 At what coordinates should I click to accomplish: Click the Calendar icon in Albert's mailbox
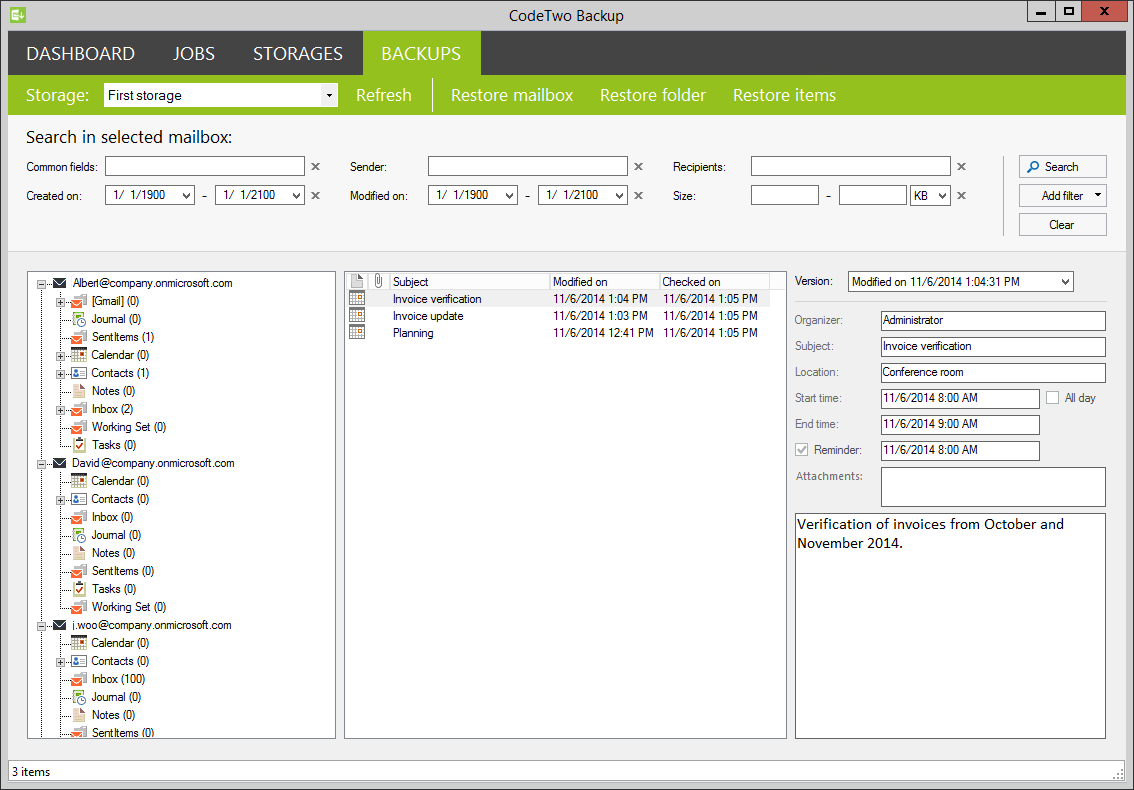tap(79, 355)
